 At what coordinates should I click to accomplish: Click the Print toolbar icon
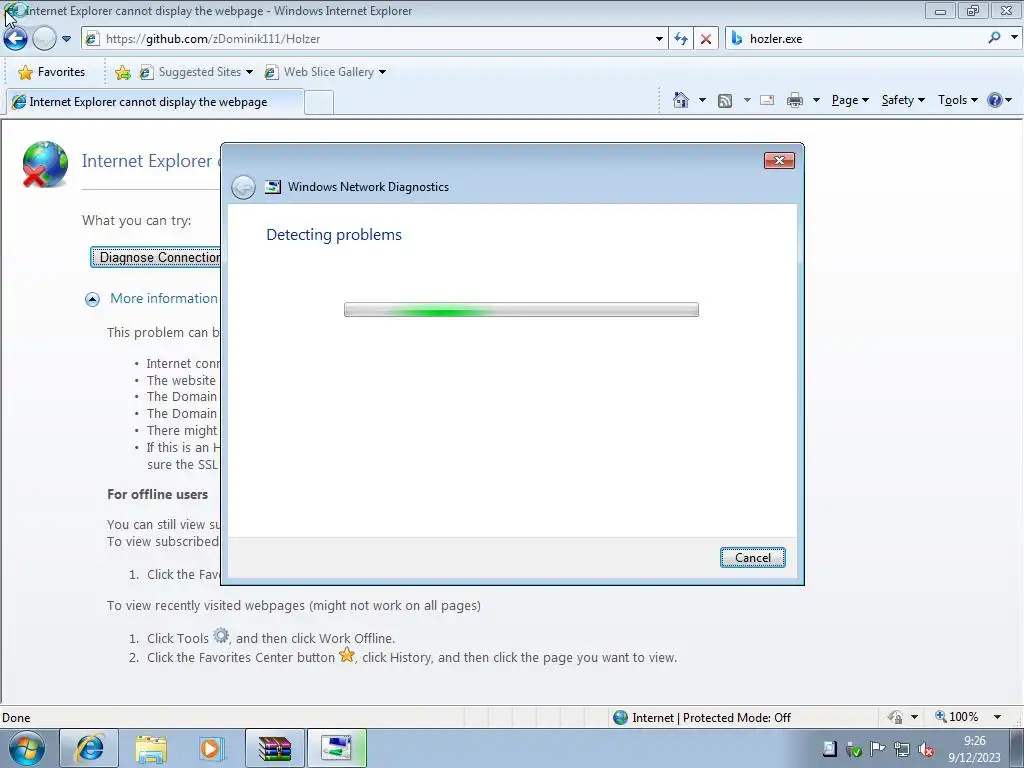[795, 100]
